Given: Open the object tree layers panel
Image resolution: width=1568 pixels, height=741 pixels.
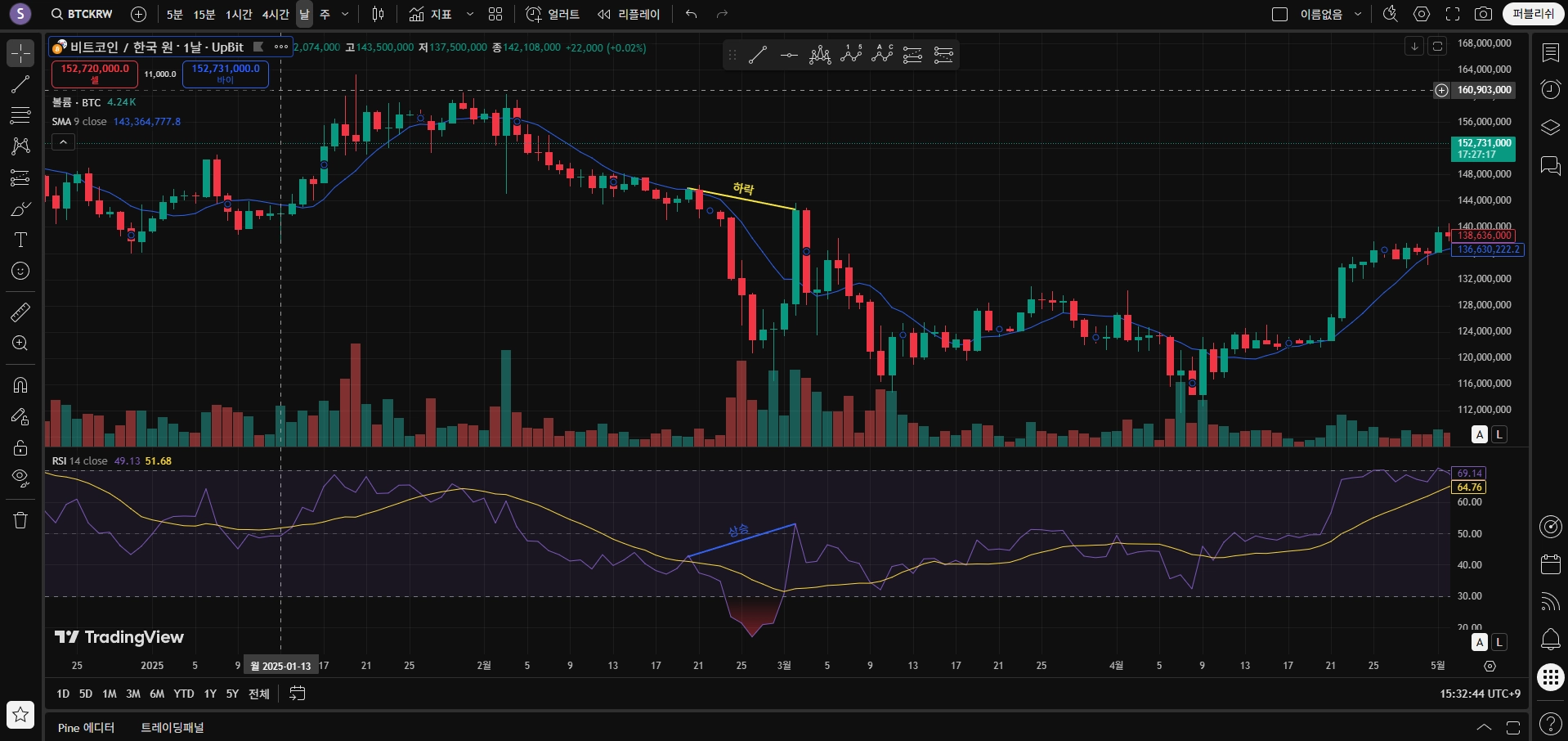Looking at the screenshot, I should pos(1550,128).
